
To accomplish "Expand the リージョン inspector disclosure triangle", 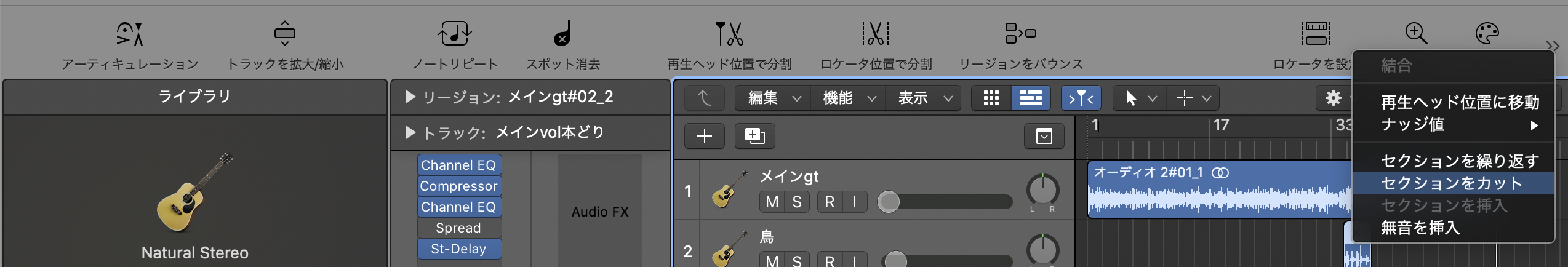I will click(x=410, y=97).
